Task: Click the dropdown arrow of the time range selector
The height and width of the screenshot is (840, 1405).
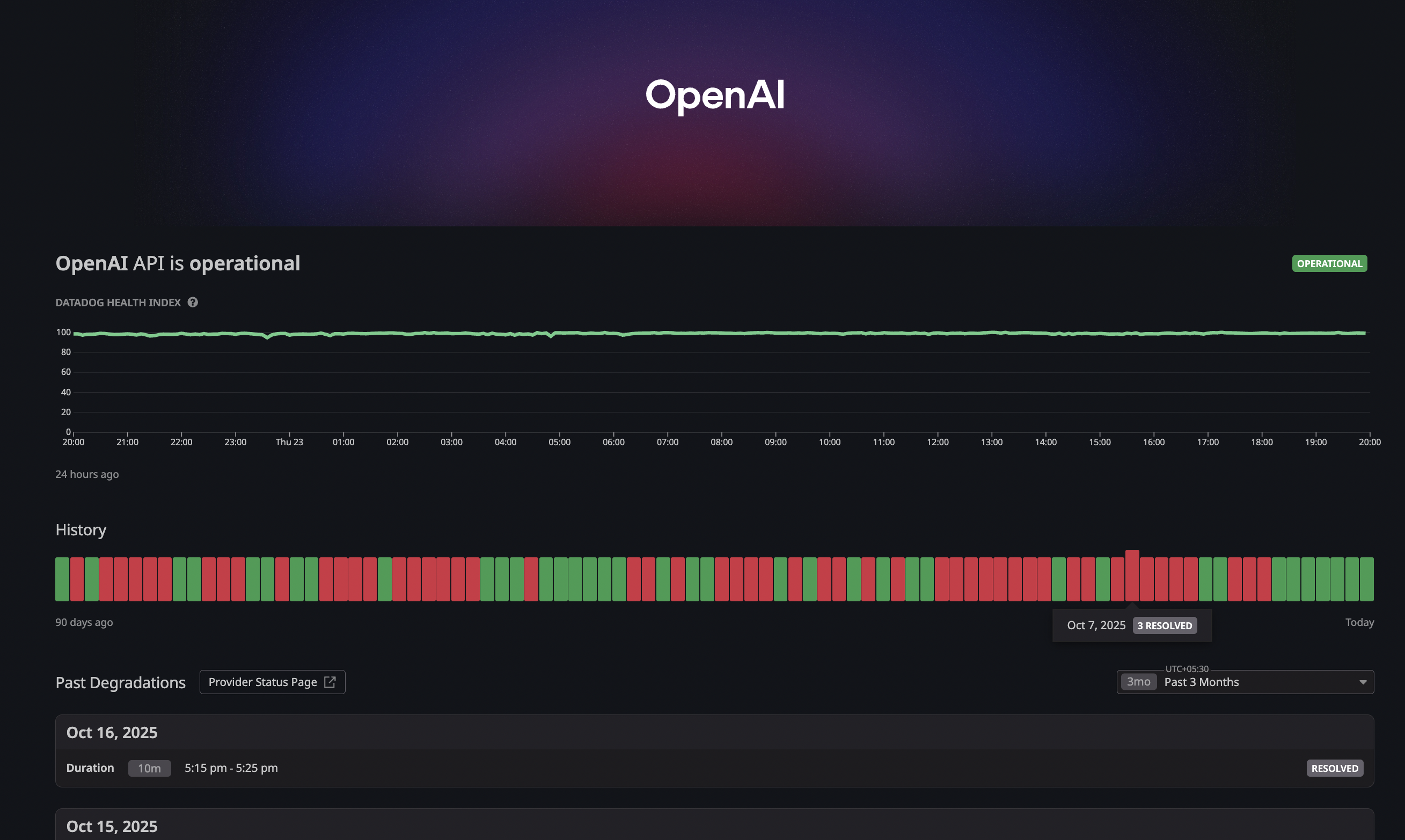Action: coord(1363,683)
